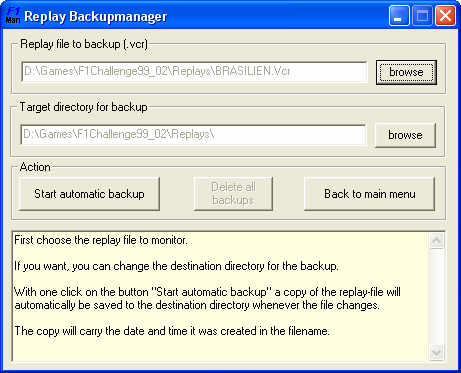The image size is (461, 373).
Task: Click the F1 Man app icon in title bar
Action: [13, 16]
